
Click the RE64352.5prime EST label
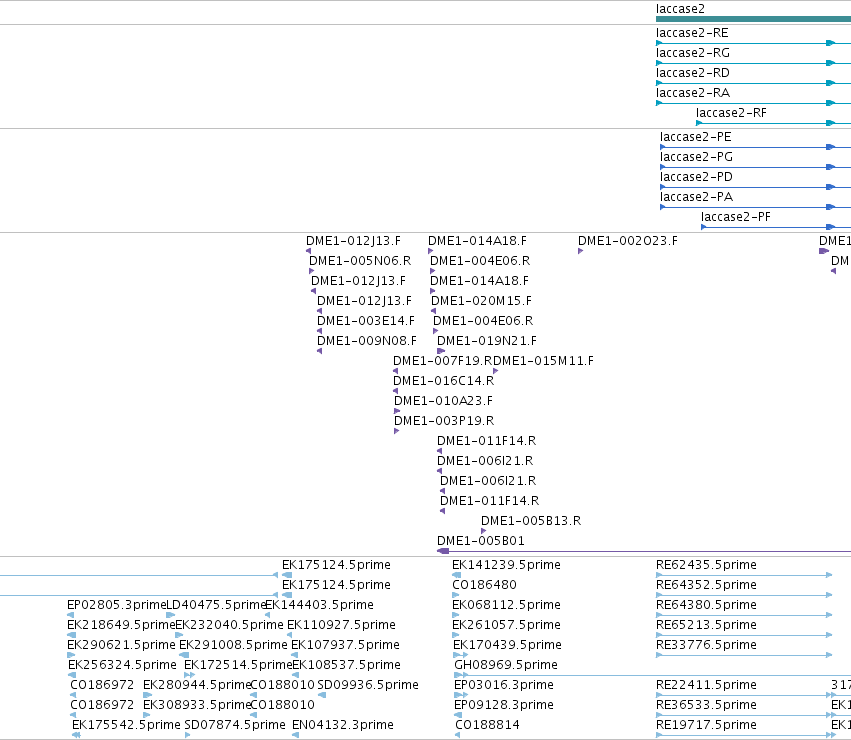706,585
